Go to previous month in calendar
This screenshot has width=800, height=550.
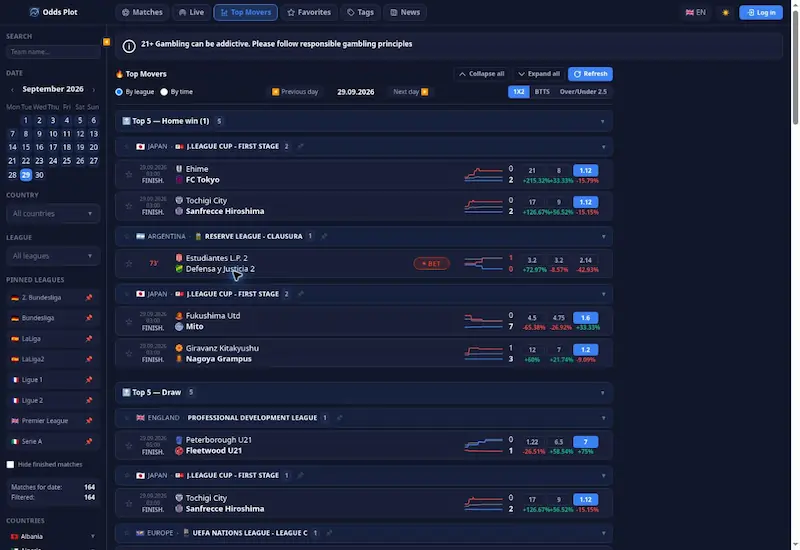[x=12, y=90]
